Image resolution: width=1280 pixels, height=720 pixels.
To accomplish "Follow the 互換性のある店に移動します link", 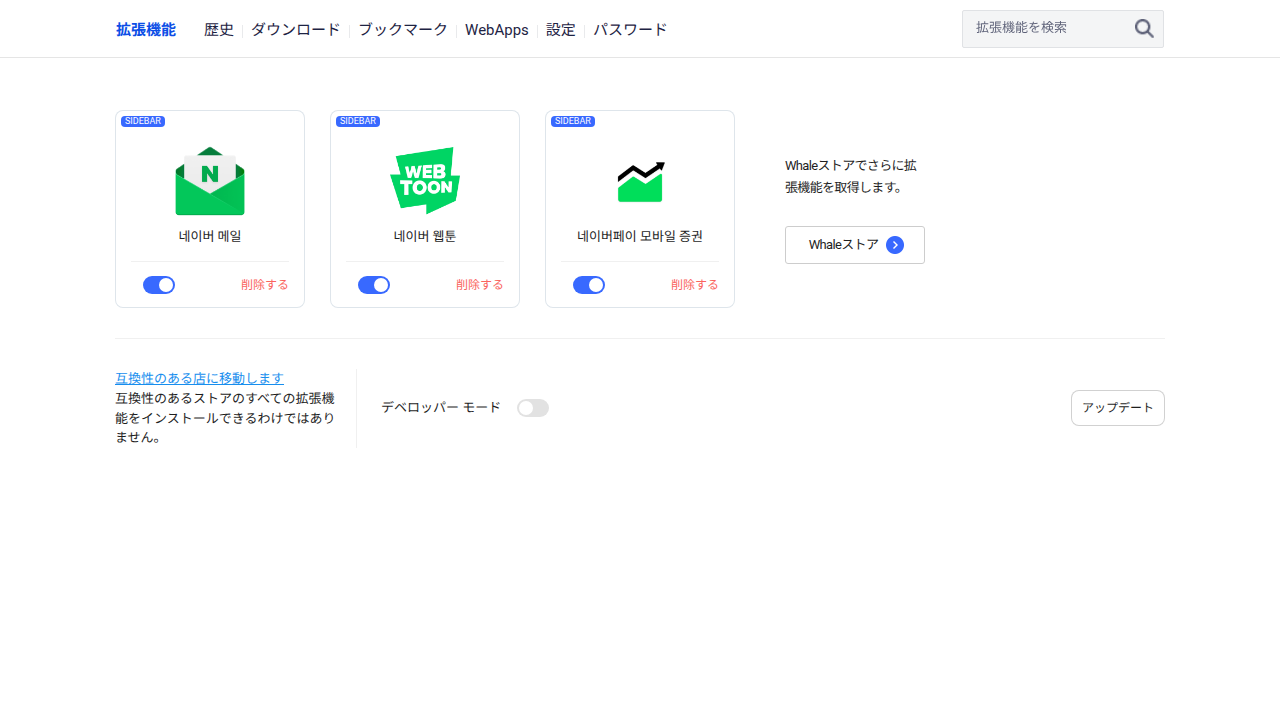I will click(200, 378).
